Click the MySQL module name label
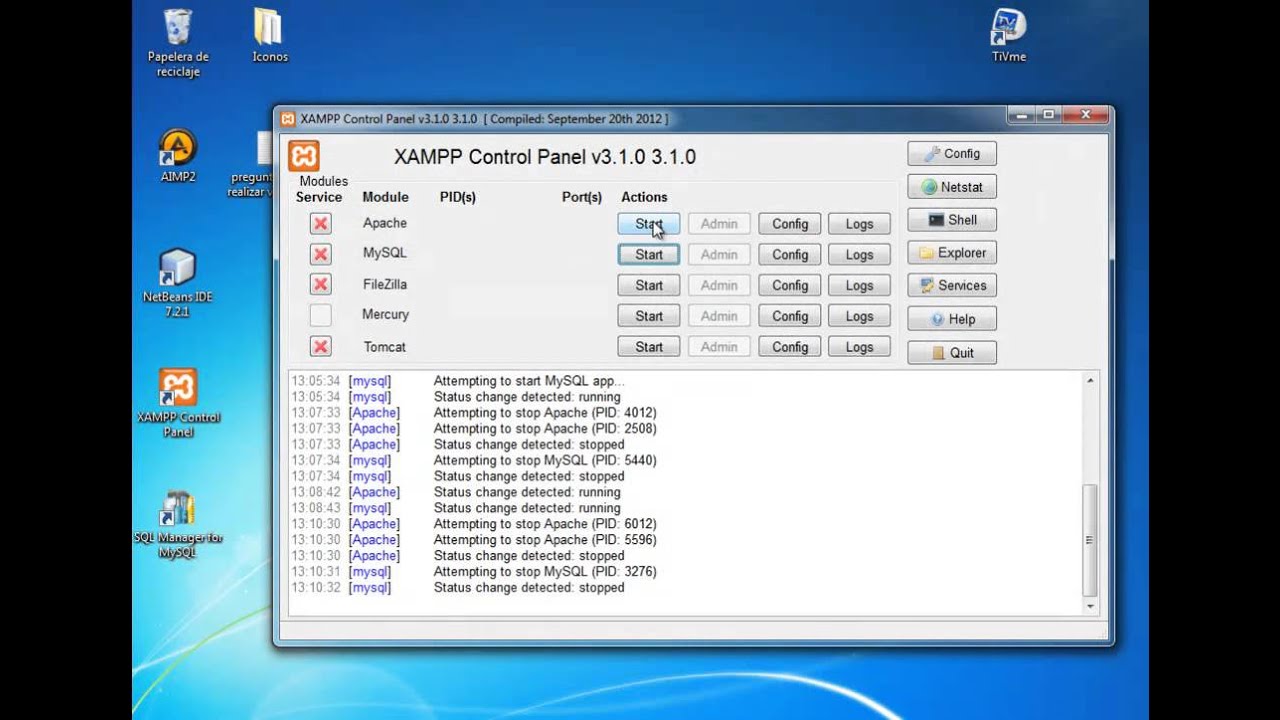 pyautogui.click(x=385, y=253)
